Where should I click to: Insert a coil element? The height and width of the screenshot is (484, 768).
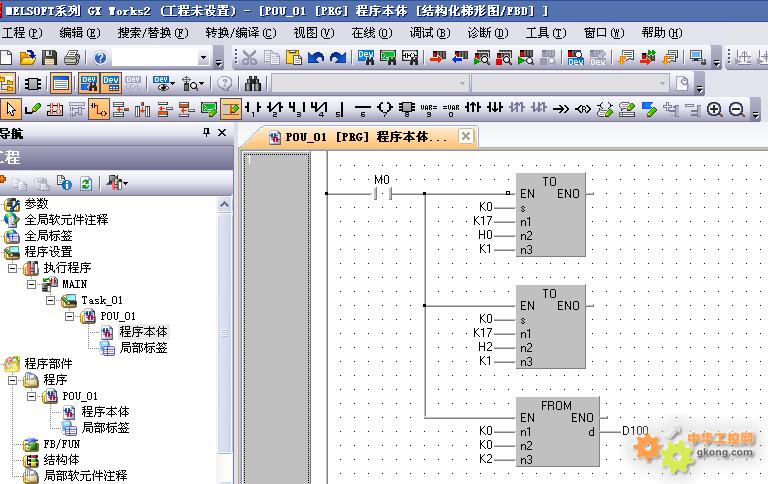coord(385,109)
